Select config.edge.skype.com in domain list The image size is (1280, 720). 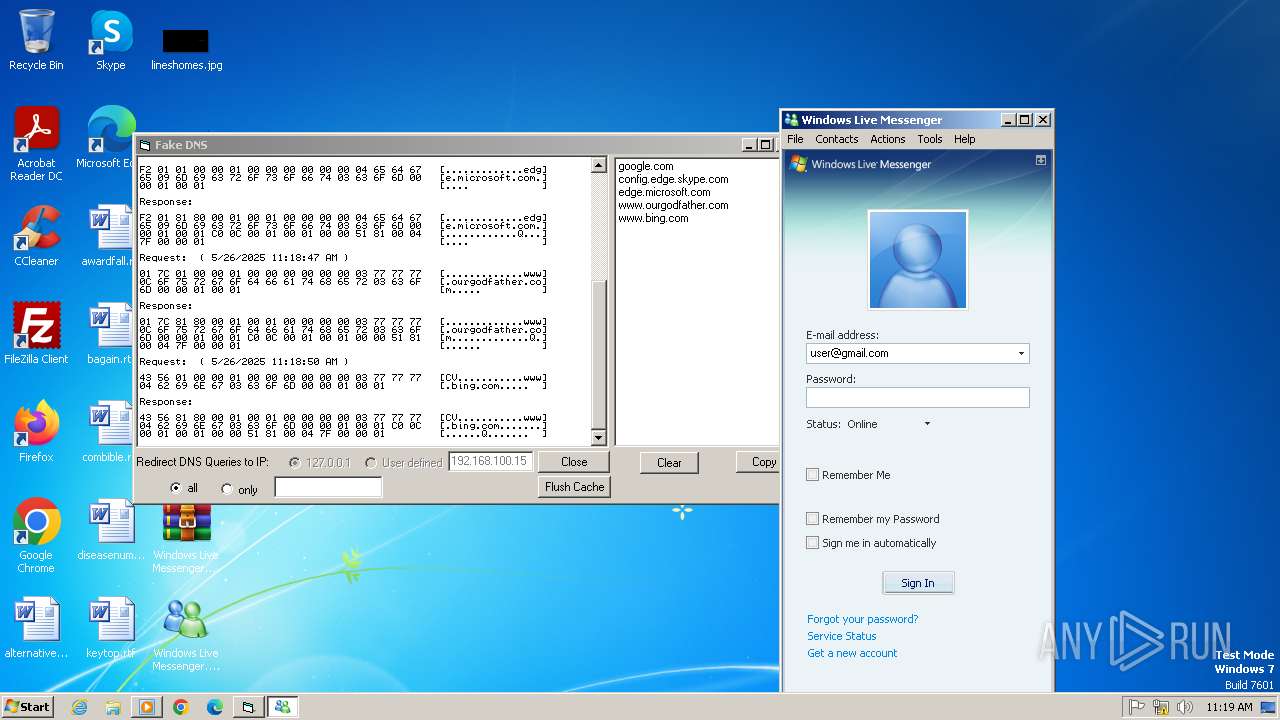pyautogui.click(x=673, y=179)
